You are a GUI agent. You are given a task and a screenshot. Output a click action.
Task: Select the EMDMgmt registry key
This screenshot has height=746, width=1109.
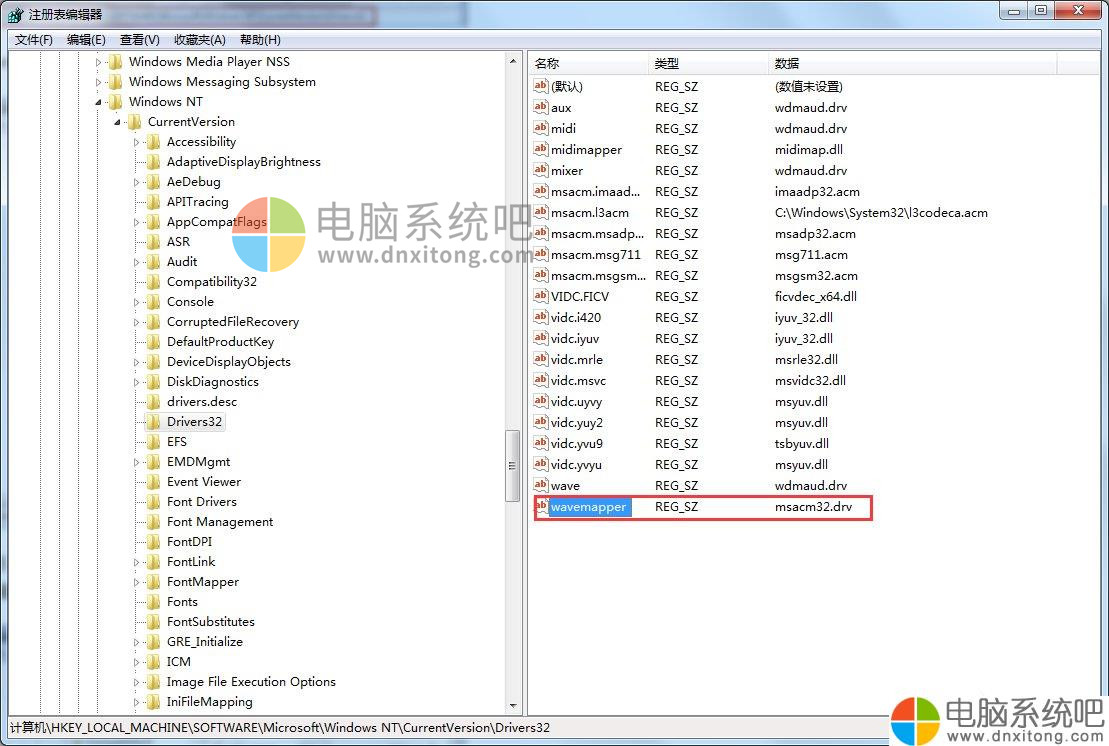coord(198,462)
